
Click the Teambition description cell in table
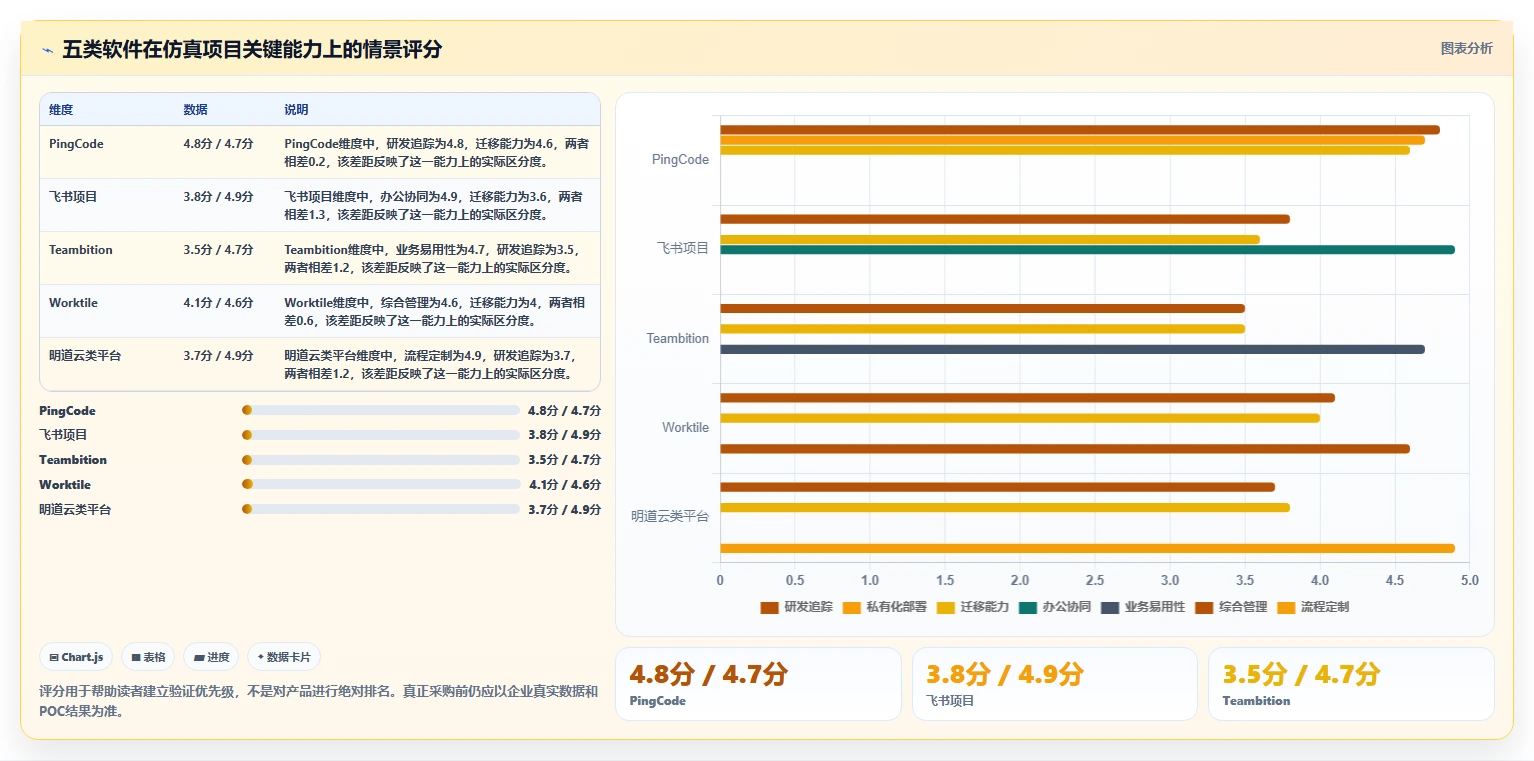tap(436, 258)
